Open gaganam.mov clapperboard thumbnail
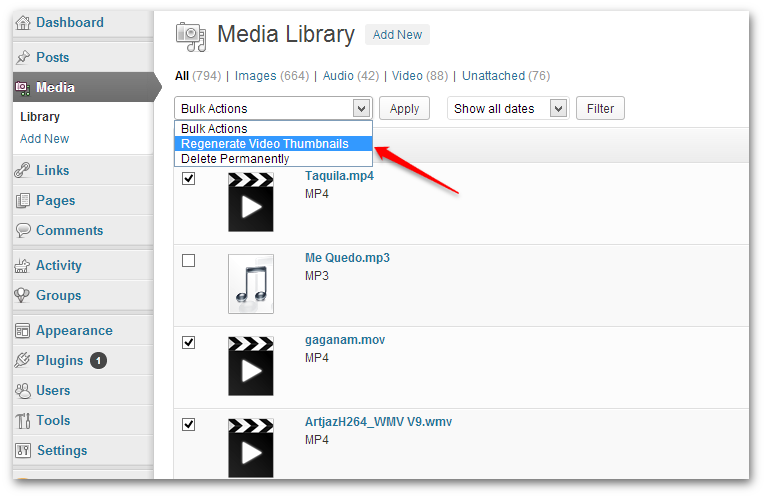This screenshot has width=766, height=498. tap(251, 366)
